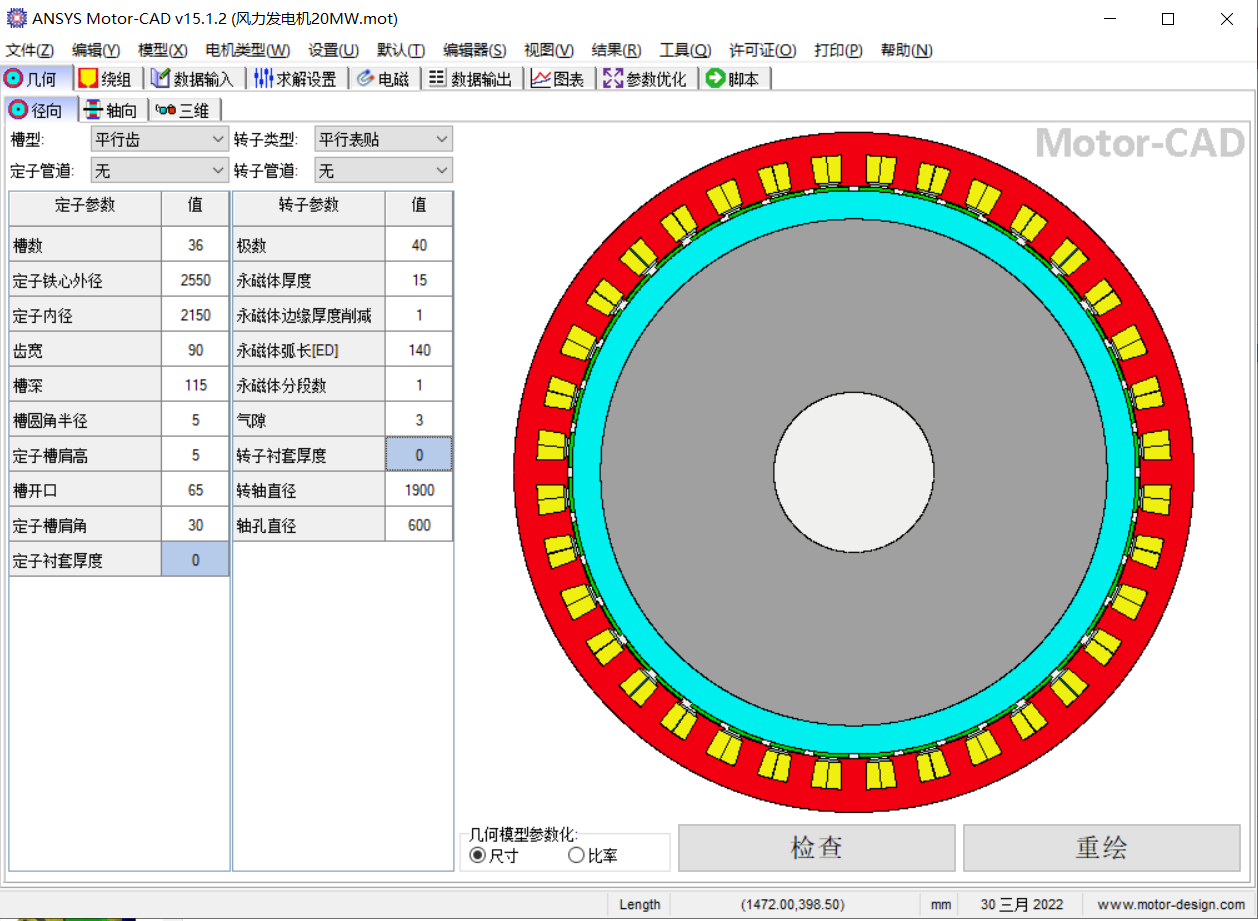1258x921 pixels.
Task: Click the 槽数 value field 36
Action: point(195,245)
